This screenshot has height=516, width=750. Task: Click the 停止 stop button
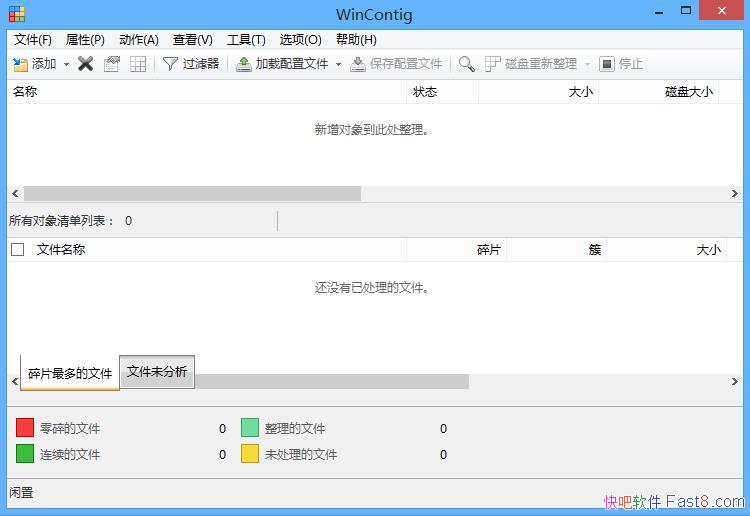[621, 64]
